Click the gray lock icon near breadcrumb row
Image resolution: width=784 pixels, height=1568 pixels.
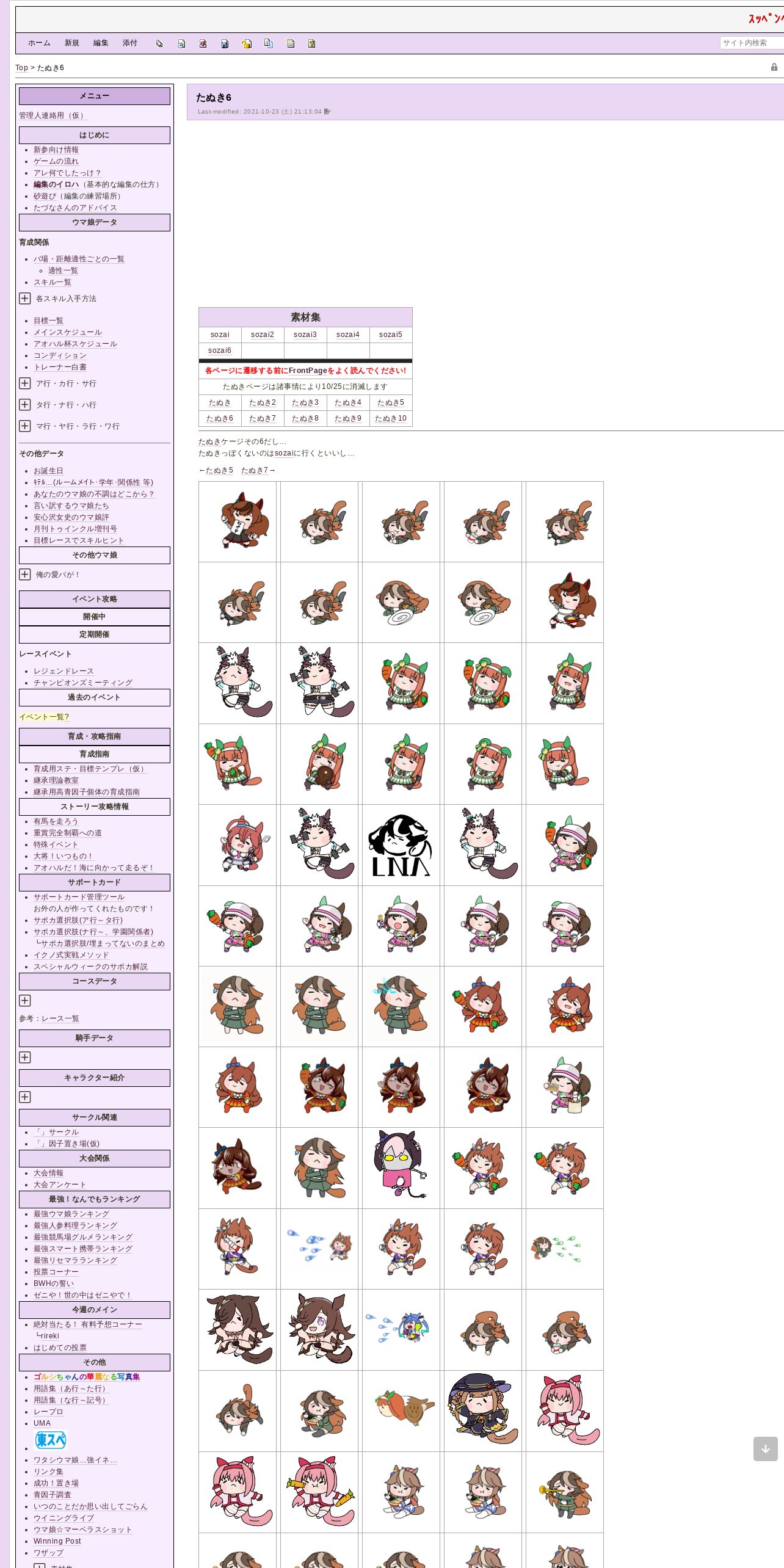774,67
